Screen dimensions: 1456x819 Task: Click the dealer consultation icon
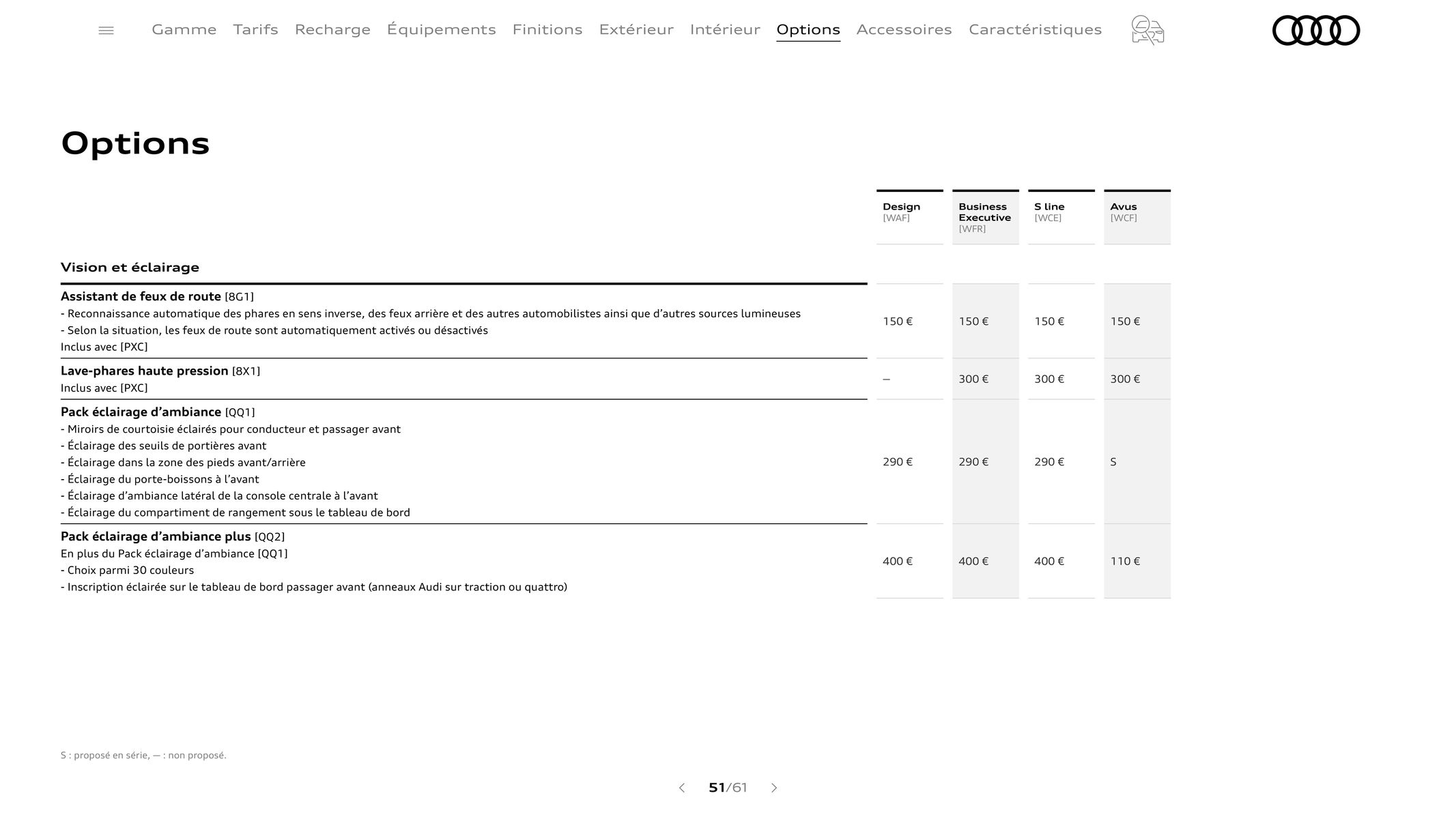click(x=1147, y=30)
